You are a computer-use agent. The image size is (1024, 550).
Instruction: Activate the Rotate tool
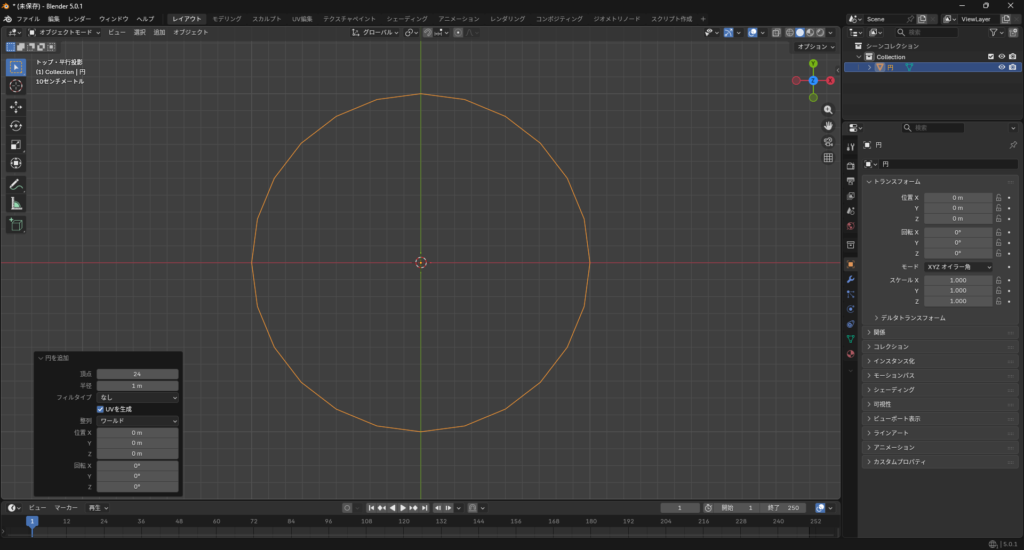click(16, 126)
